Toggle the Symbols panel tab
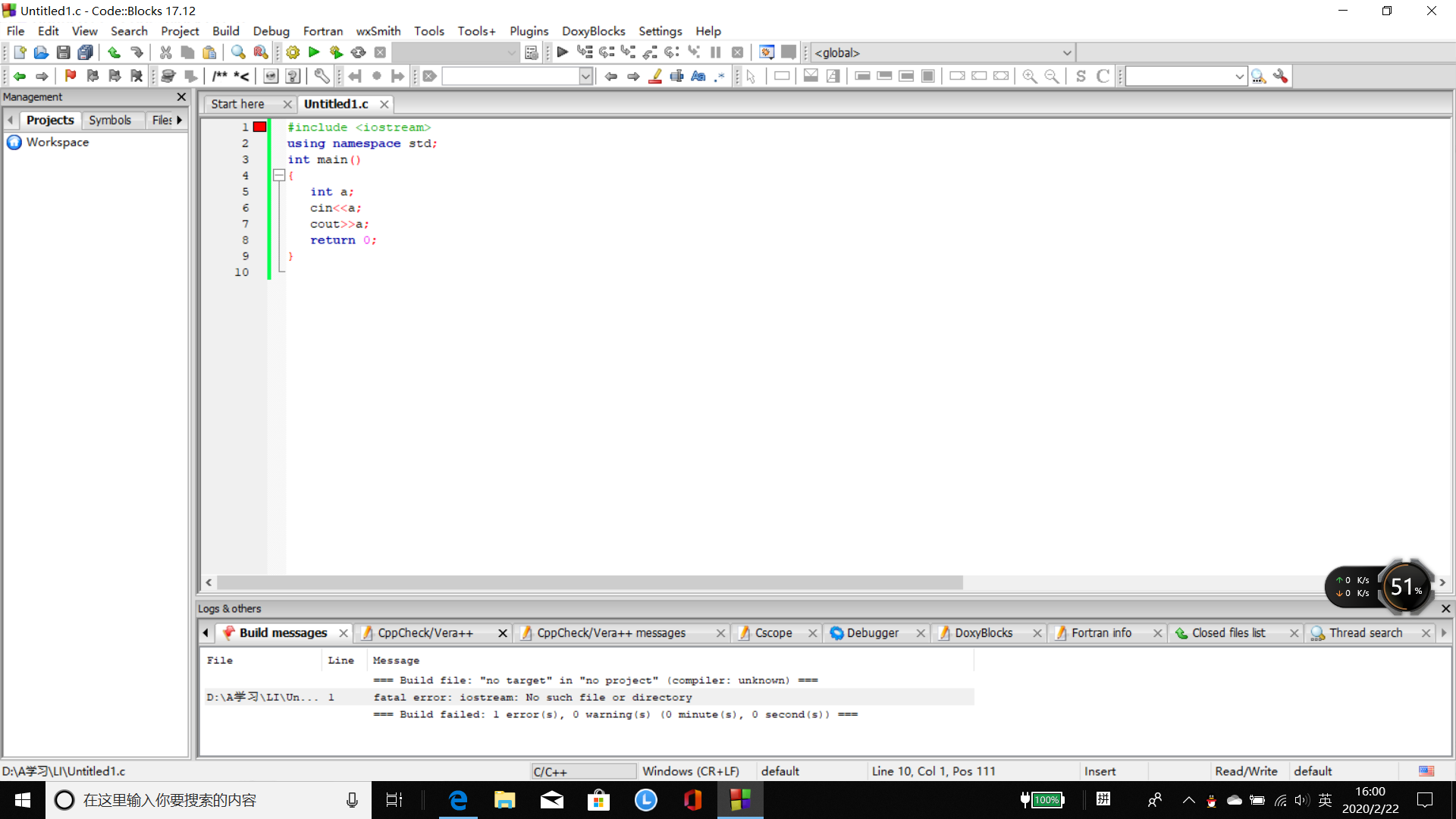The height and width of the screenshot is (819, 1456). 109,119
